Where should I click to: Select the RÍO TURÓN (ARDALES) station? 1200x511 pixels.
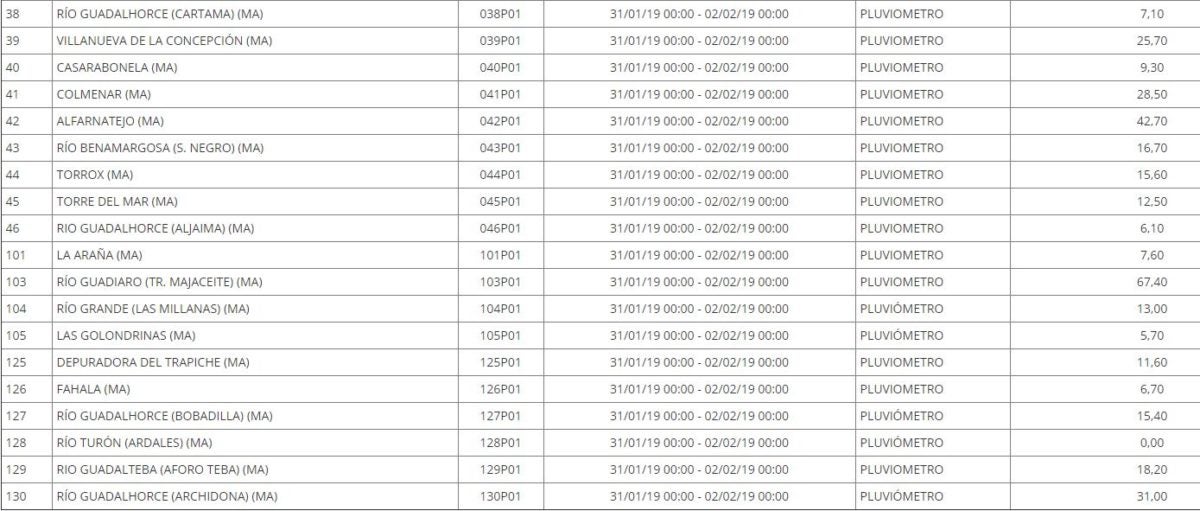point(135,442)
